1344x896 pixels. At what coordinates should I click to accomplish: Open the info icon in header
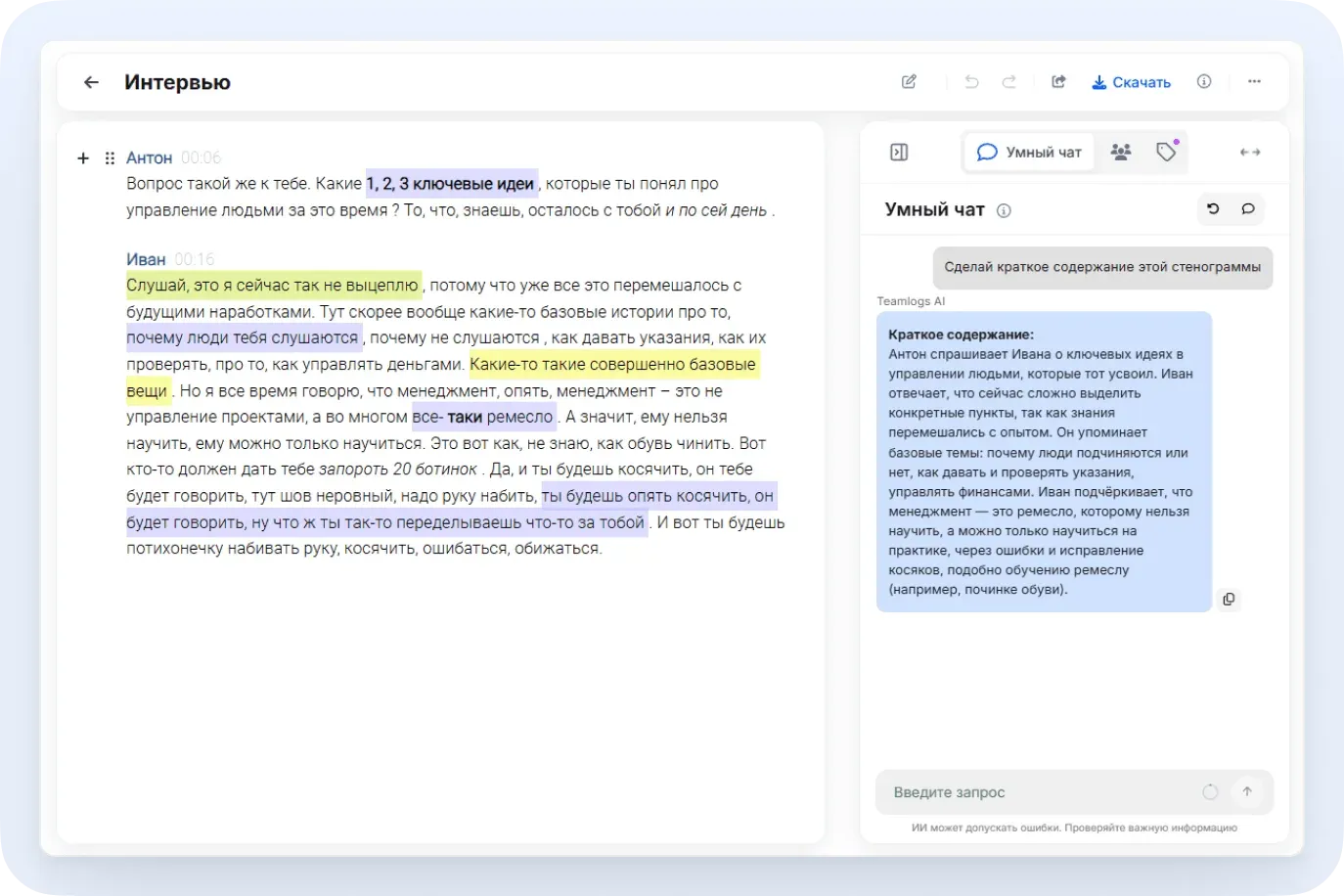tap(1204, 82)
